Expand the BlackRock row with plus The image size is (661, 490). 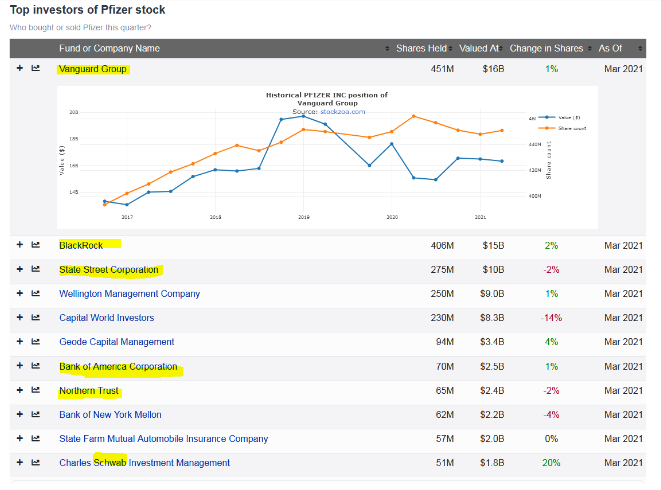pyautogui.click(x=19, y=245)
